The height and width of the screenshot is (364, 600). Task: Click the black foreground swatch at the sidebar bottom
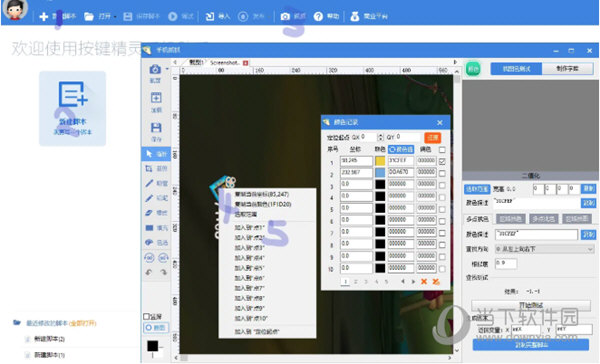tap(153, 346)
